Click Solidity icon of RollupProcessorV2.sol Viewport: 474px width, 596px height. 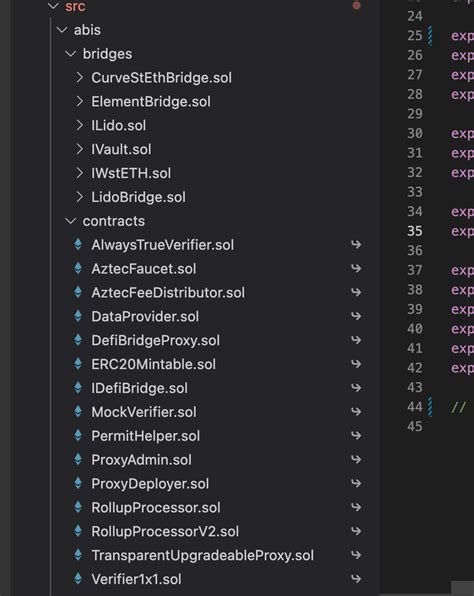[78, 531]
